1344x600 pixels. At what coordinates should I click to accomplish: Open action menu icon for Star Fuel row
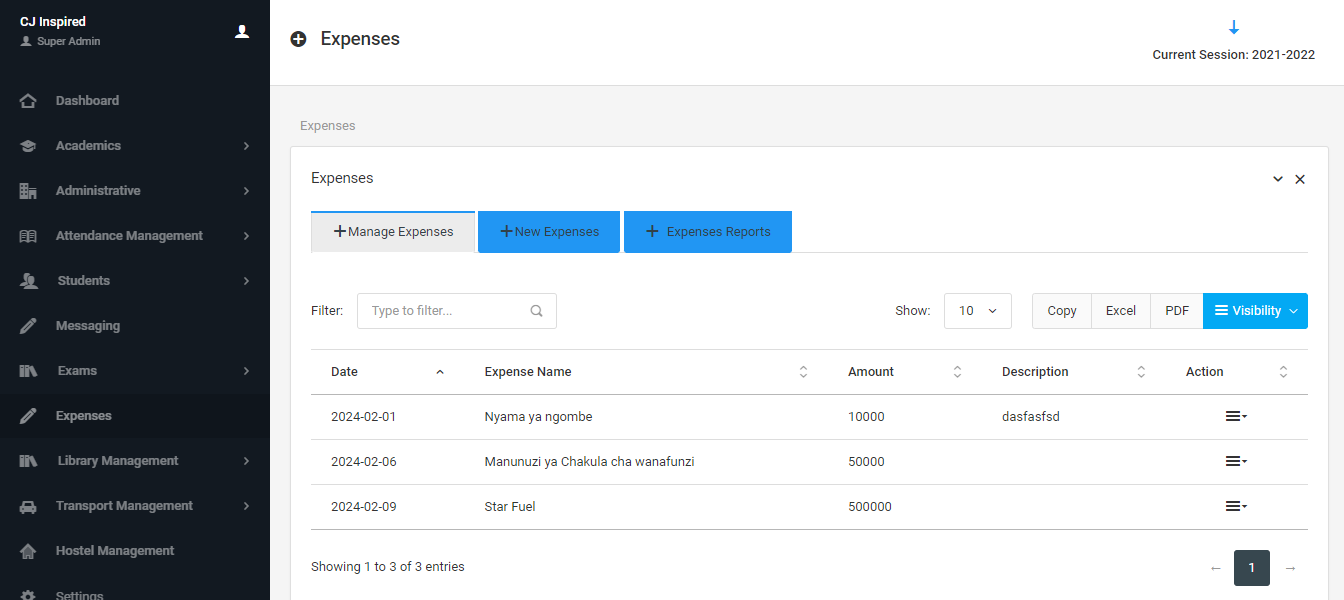[x=1235, y=507]
